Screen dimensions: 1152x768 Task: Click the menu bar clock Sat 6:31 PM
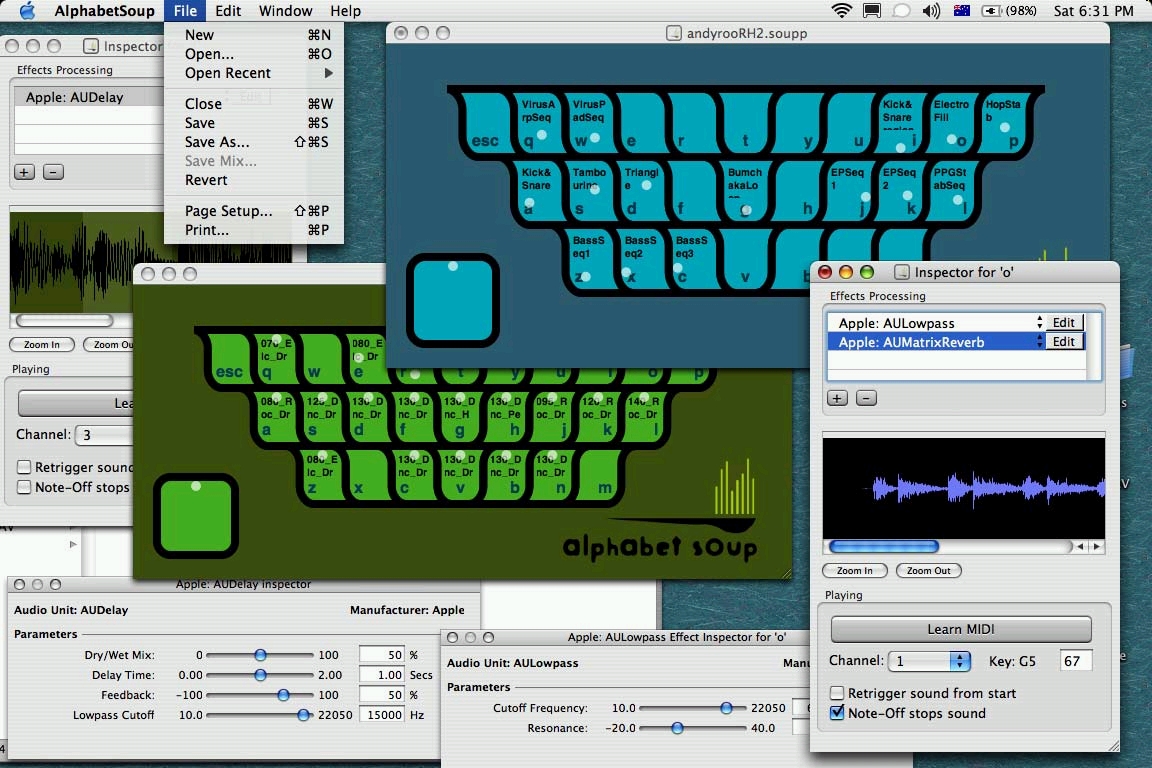coord(1093,10)
